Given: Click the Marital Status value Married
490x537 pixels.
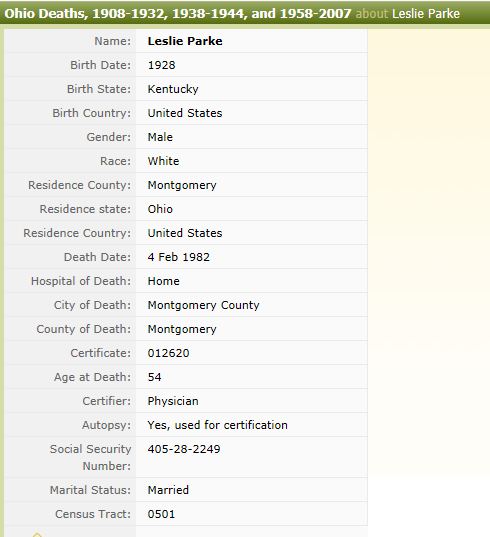Looking at the screenshot, I should click(x=168, y=490).
